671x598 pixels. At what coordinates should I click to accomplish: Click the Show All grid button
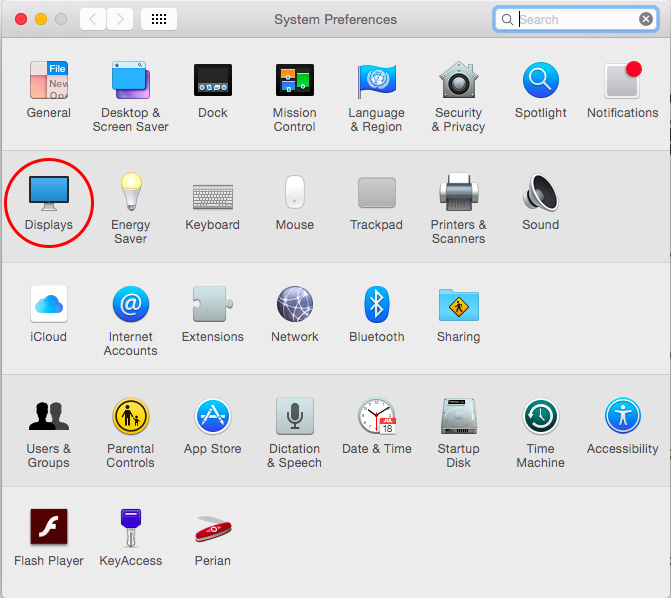click(159, 19)
